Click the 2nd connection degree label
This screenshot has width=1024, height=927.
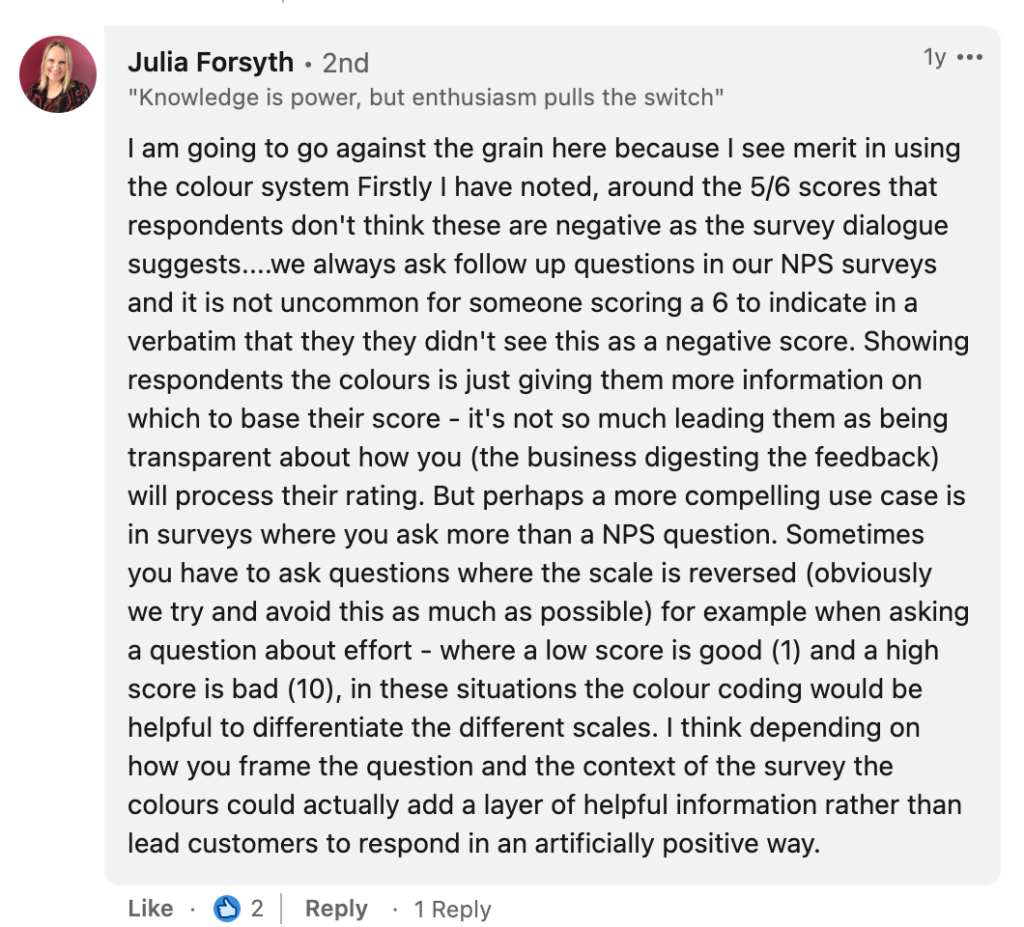(x=345, y=62)
